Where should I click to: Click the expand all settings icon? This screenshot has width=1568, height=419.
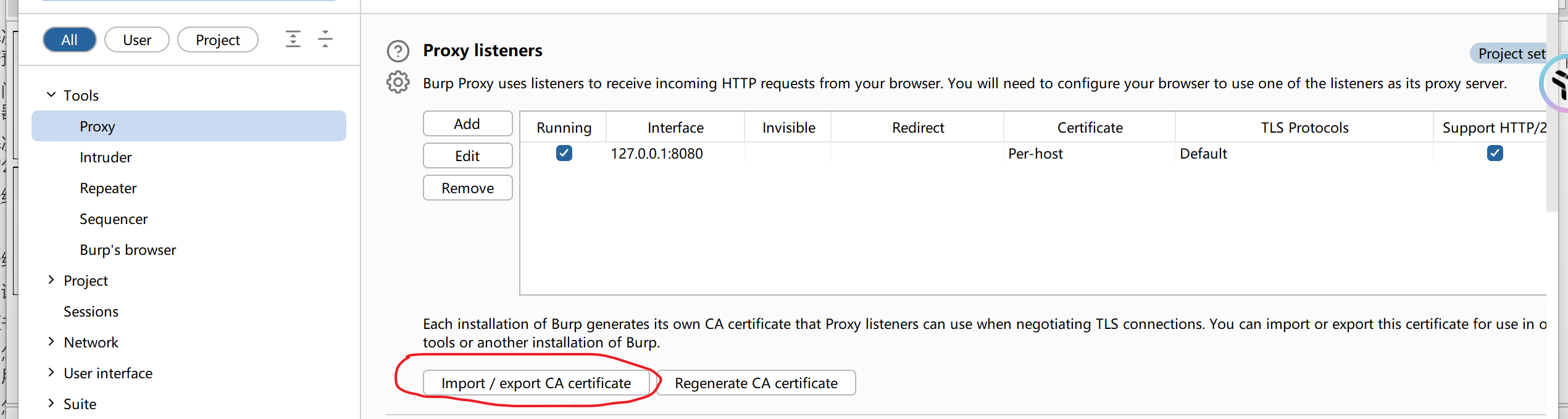coord(293,39)
